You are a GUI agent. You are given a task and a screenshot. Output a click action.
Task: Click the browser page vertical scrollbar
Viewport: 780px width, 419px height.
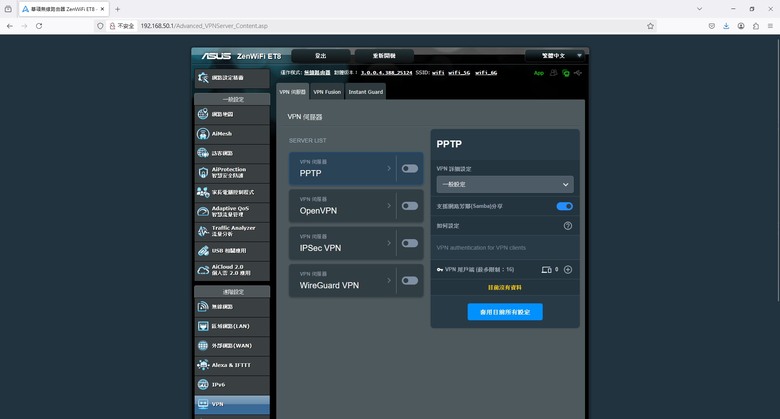click(x=778, y=169)
